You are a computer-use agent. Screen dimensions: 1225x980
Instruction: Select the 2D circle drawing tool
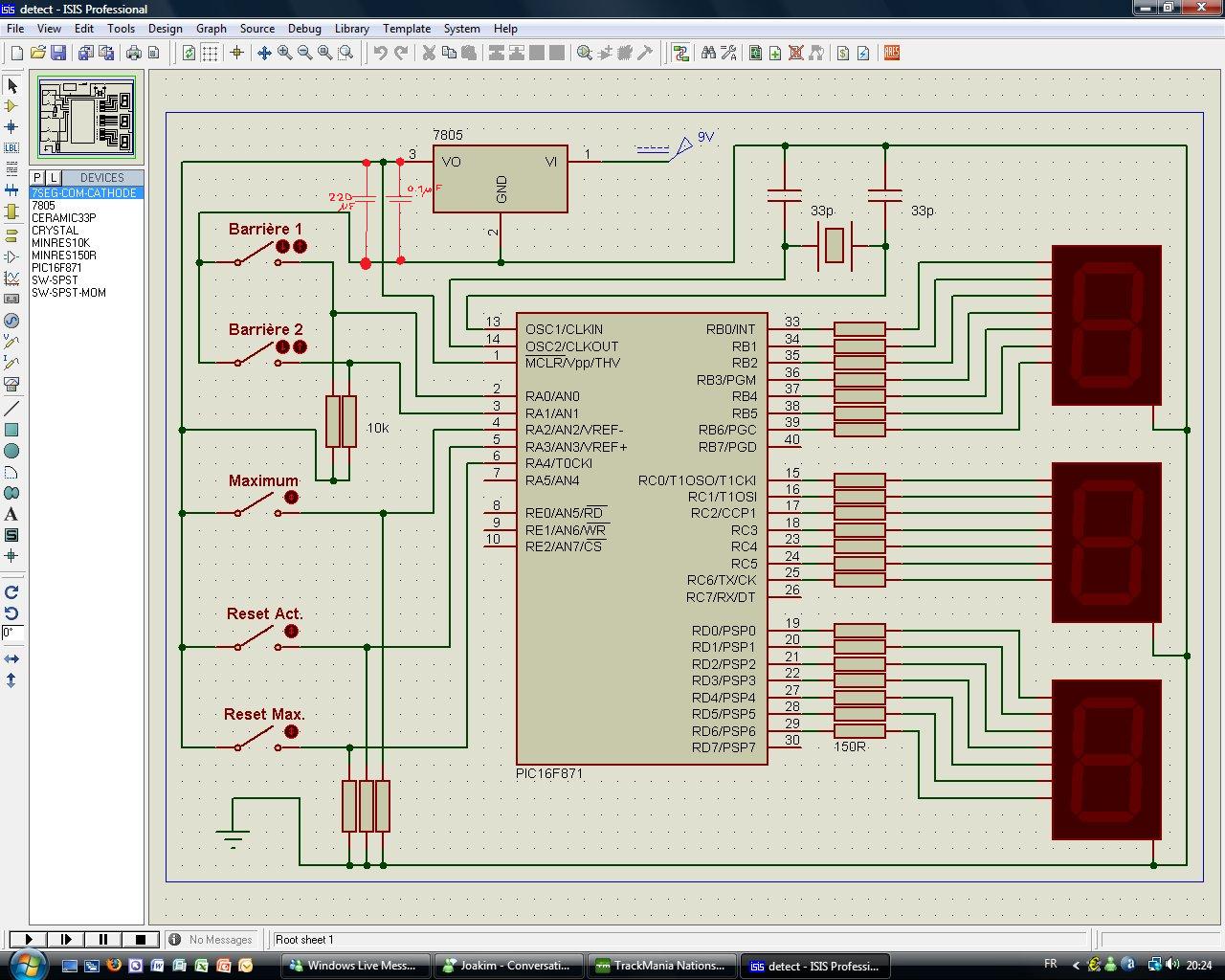coord(11,451)
